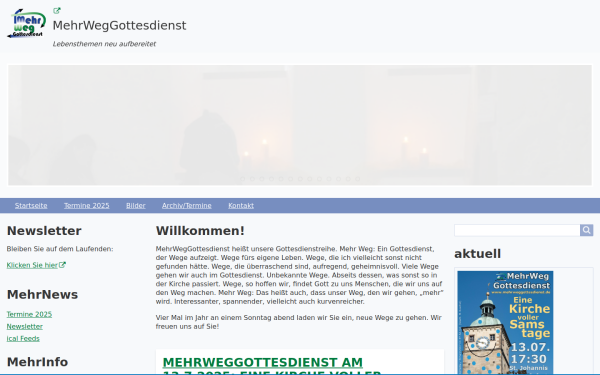The width and height of the screenshot is (600, 375).
Task: Click the 'aktuell' heading
Action: click(478, 254)
